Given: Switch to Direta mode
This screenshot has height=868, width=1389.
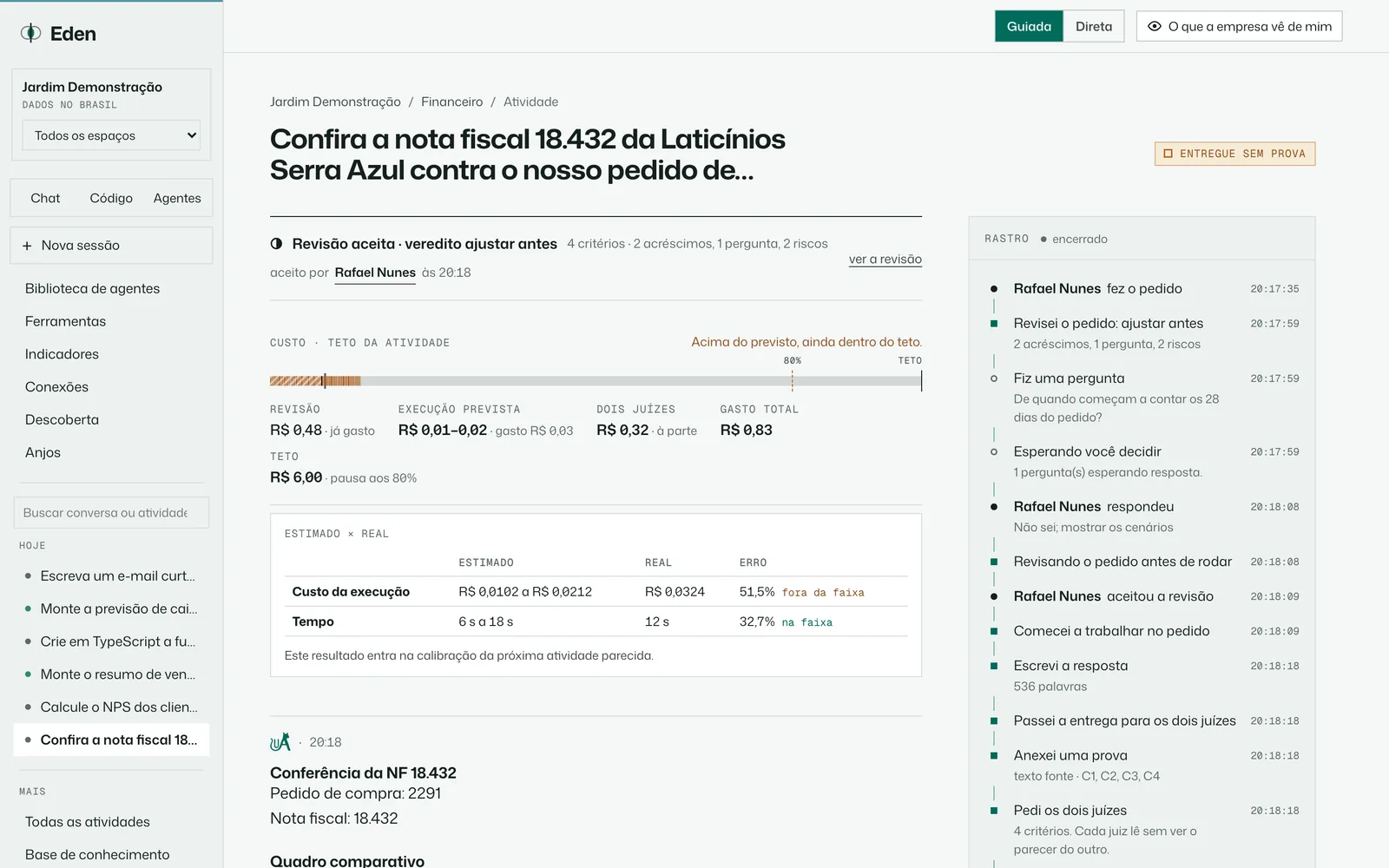Looking at the screenshot, I should (1094, 26).
